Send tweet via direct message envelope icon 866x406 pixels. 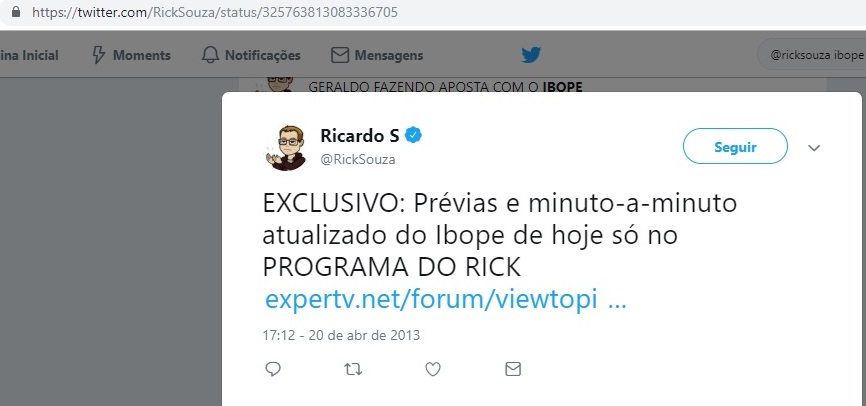coord(513,369)
